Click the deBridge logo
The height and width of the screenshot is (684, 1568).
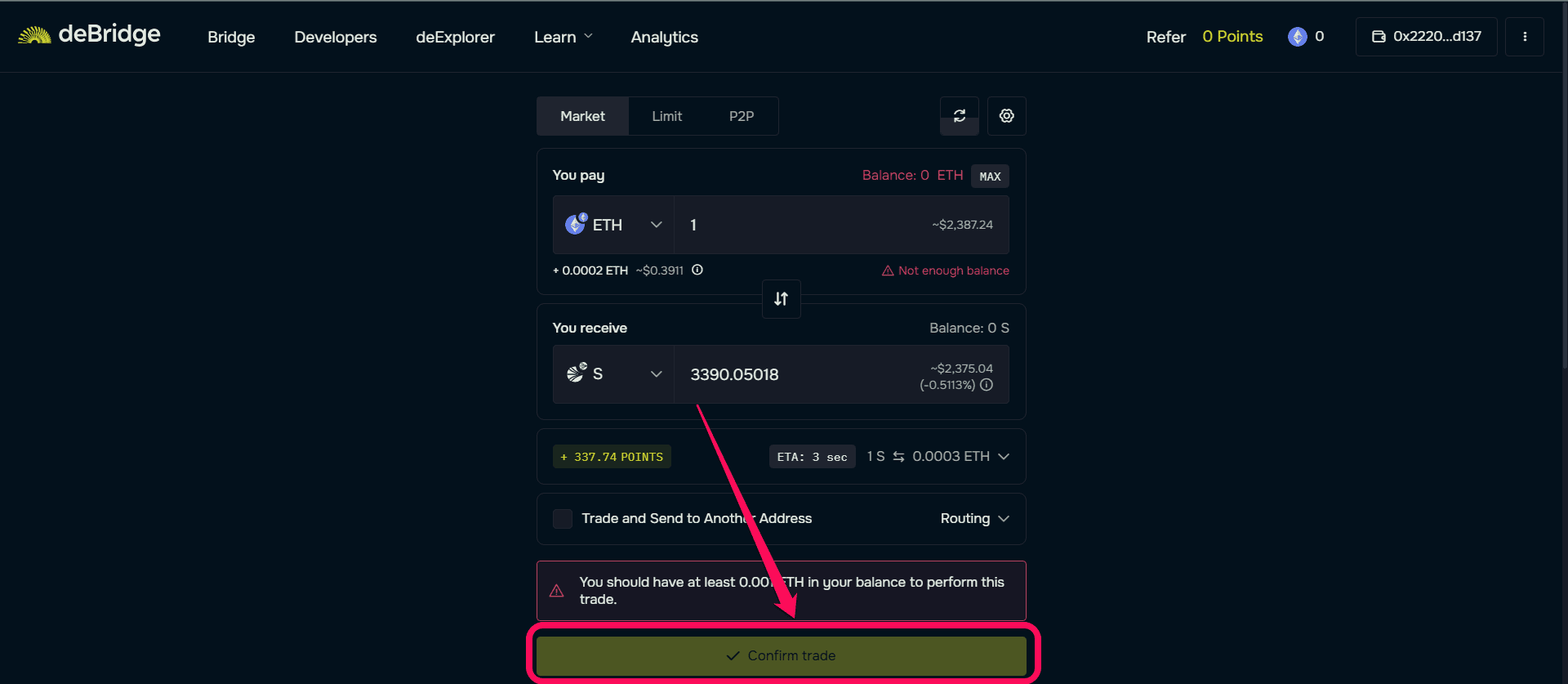click(x=90, y=34)
